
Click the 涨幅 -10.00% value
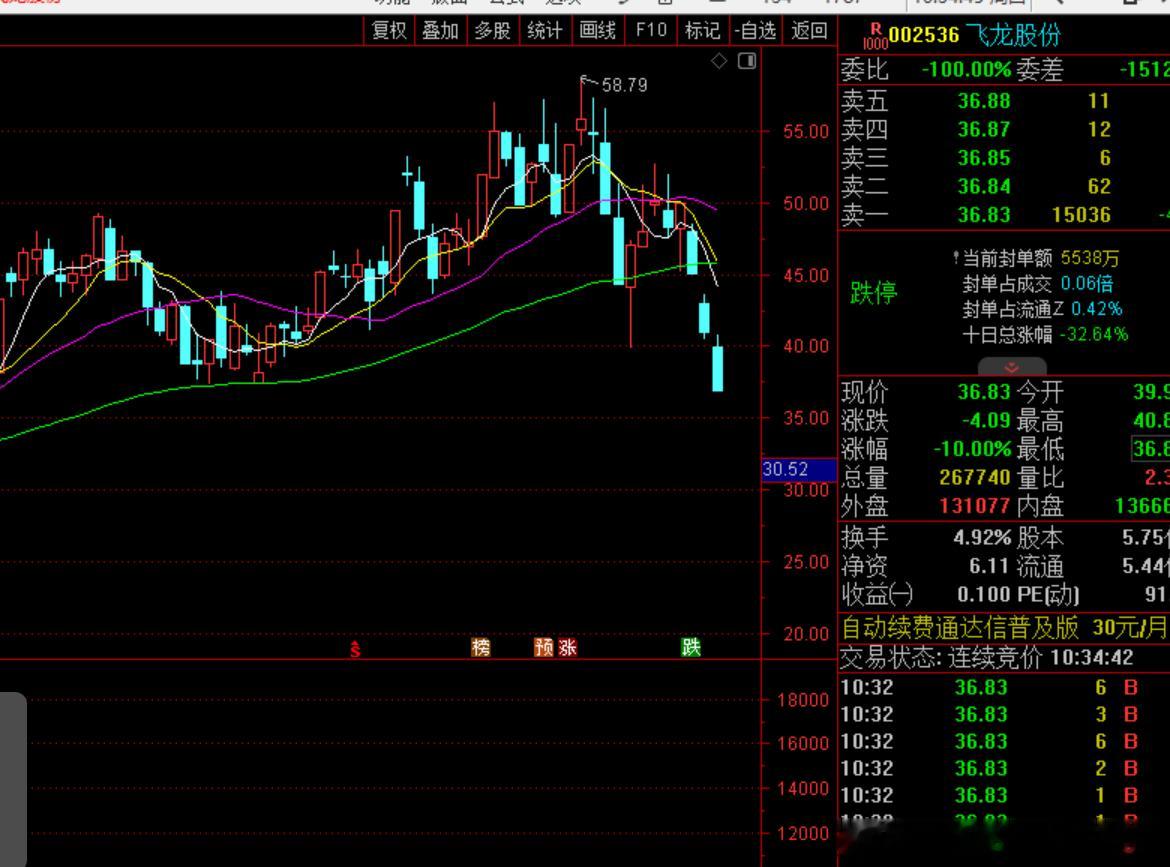972,449
